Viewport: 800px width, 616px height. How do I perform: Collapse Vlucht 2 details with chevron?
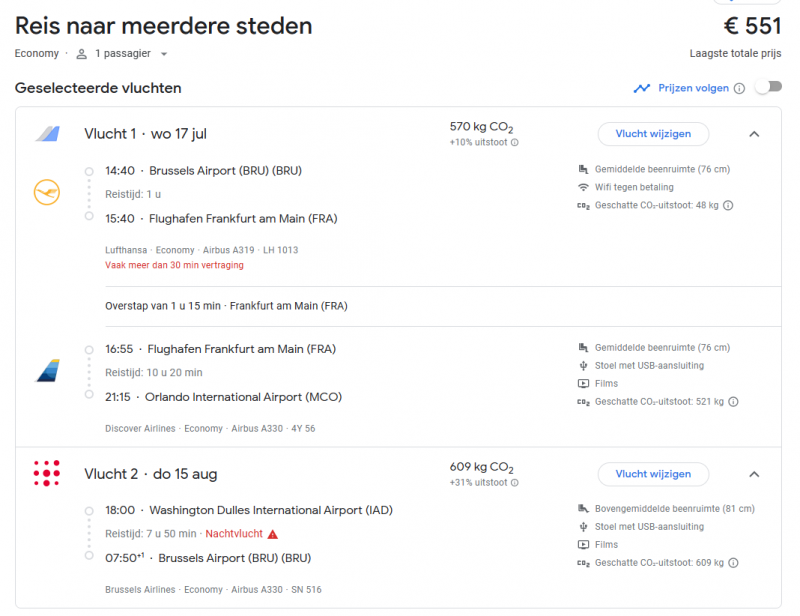tap(754, 474)
